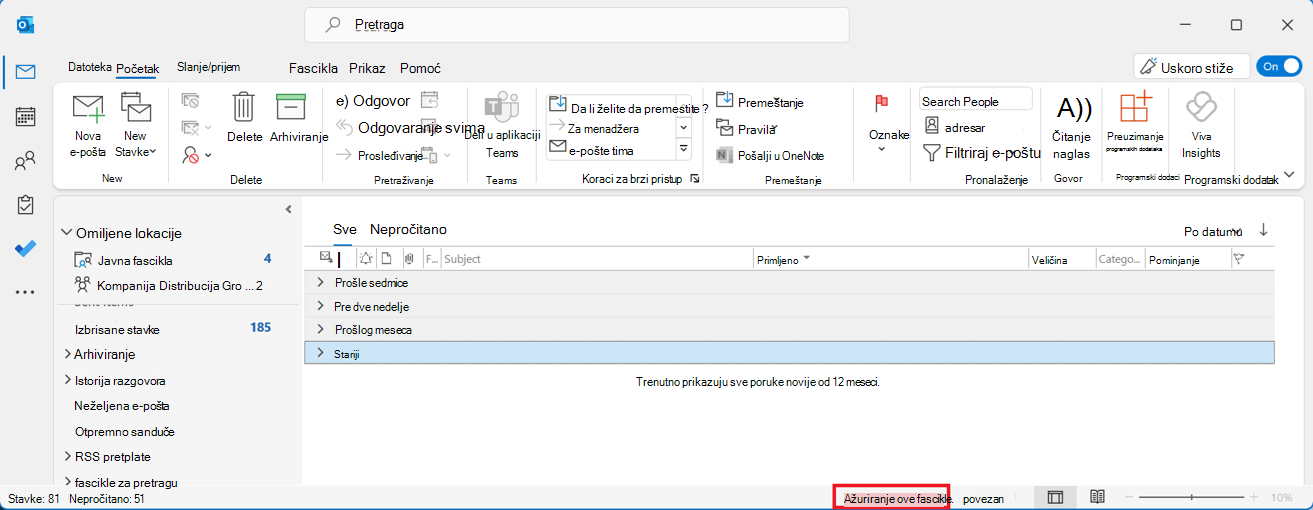The image size is (1313, 510).
Task: Create Nova e-pošta message
Action: pos(88,125)
